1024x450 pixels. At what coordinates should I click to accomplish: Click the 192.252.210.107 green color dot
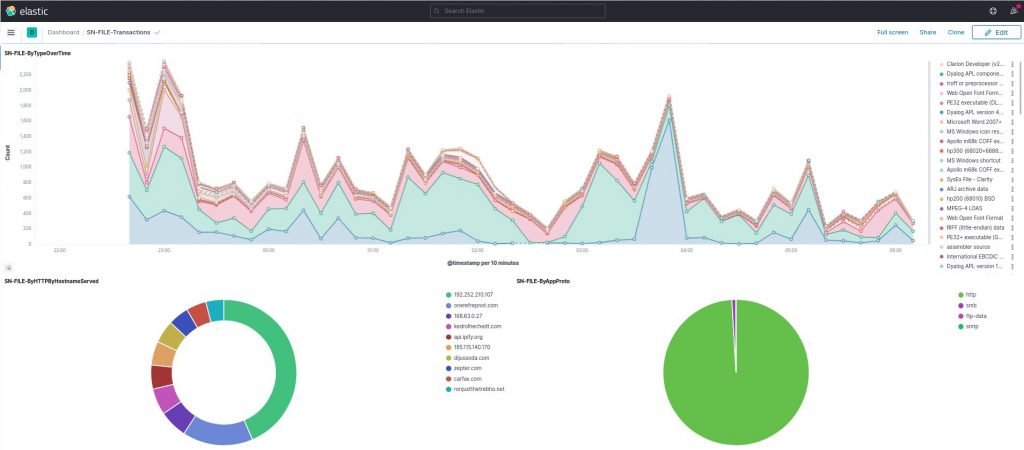(x=448, y=295)
